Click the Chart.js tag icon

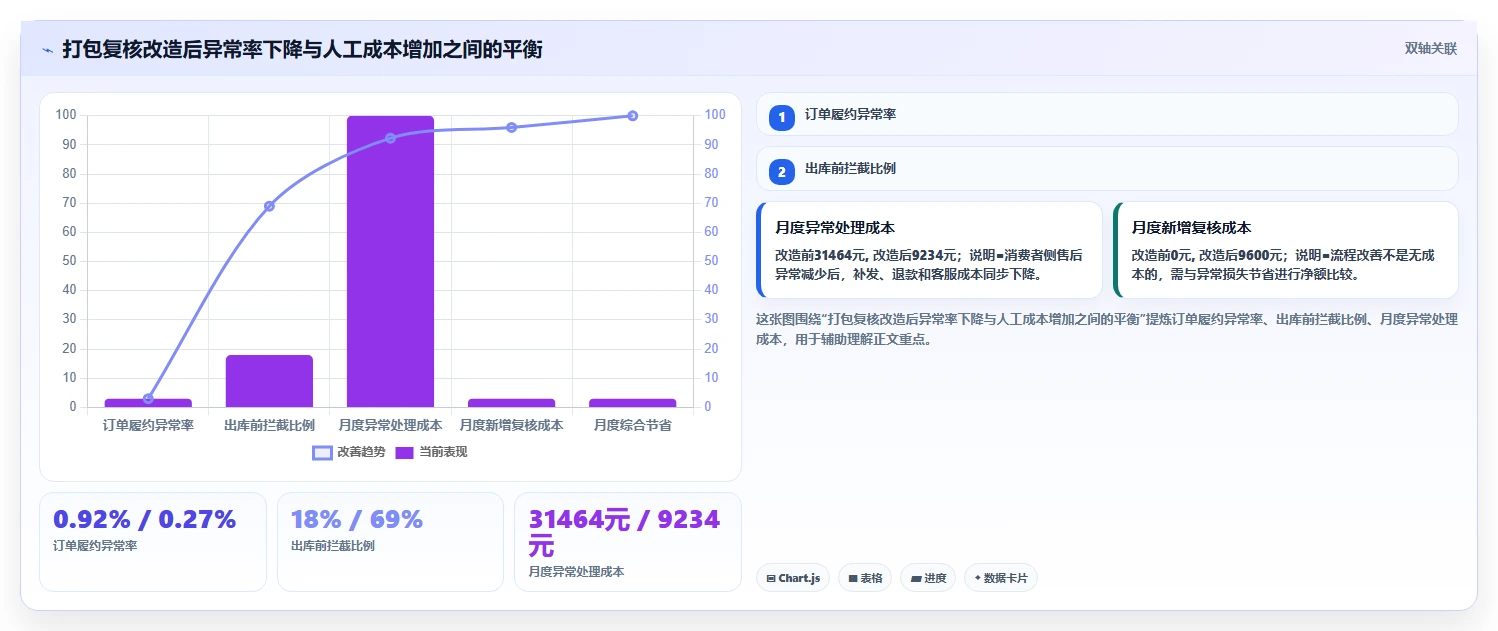click(771, 578)
